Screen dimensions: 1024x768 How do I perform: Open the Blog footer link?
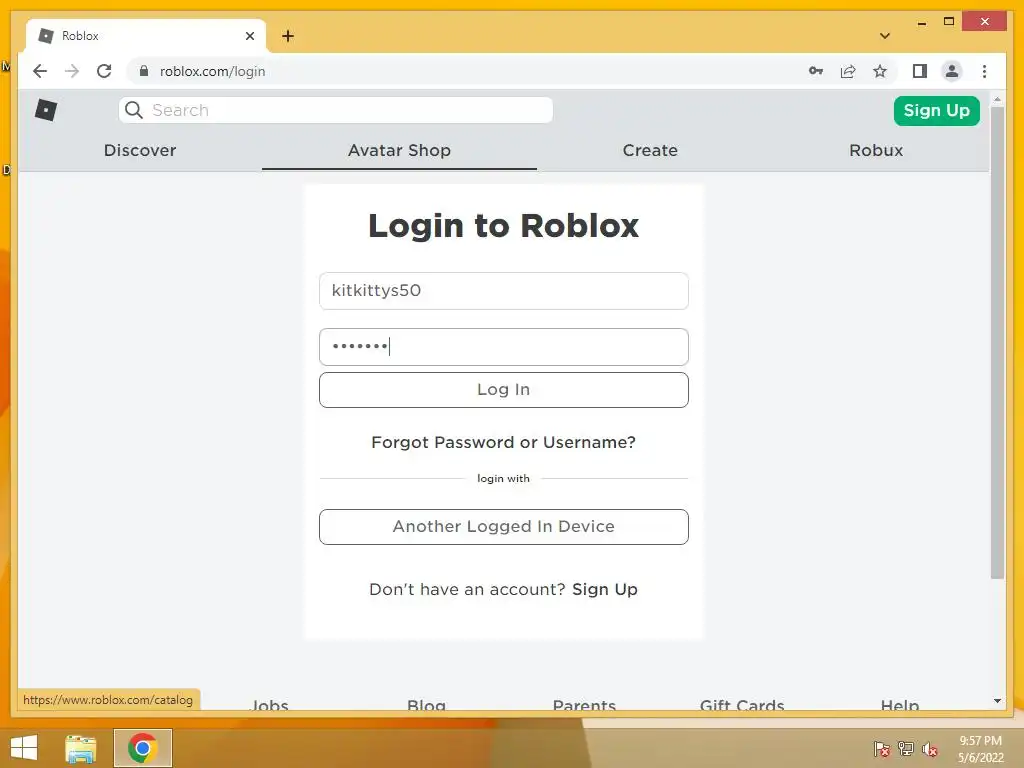click(426, 705)
